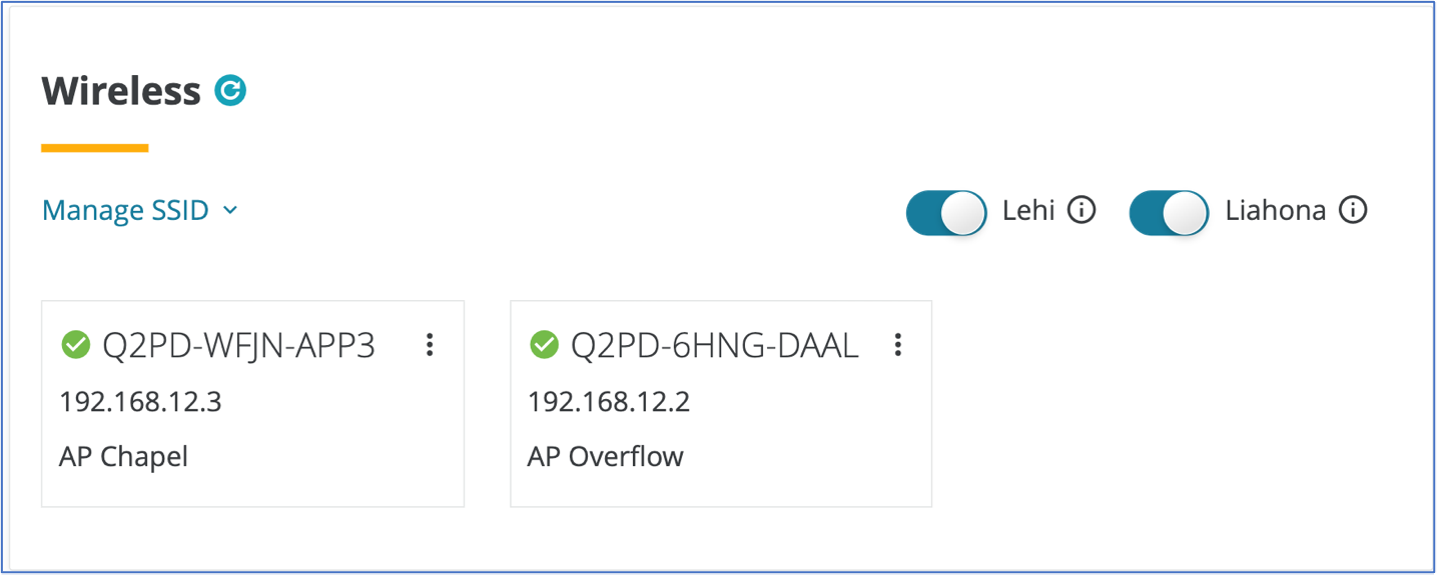Image resolution: width=1439 pixels, height=577 pixels.
Task: Open three-dot menu on Q2PD-WFJN-APP3 card
Action: point(430,345)
